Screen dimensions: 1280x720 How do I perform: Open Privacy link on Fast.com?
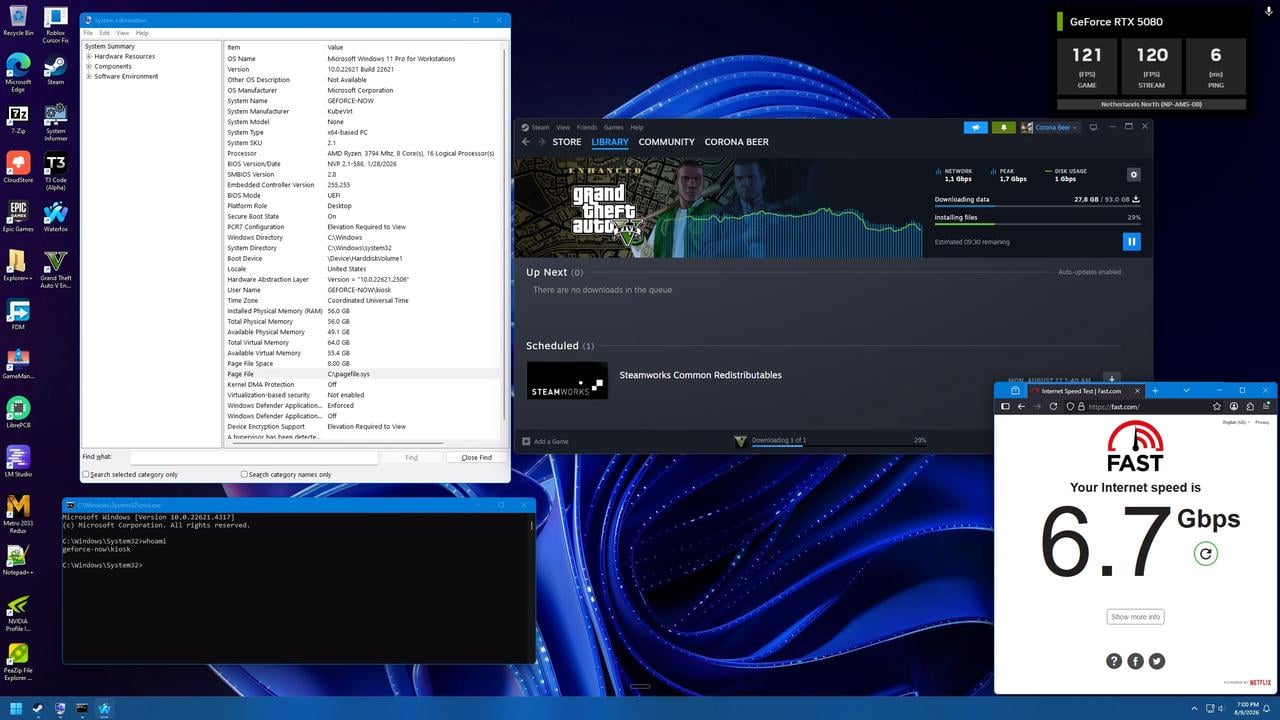pyautogui.click(x=1262, y=422)
